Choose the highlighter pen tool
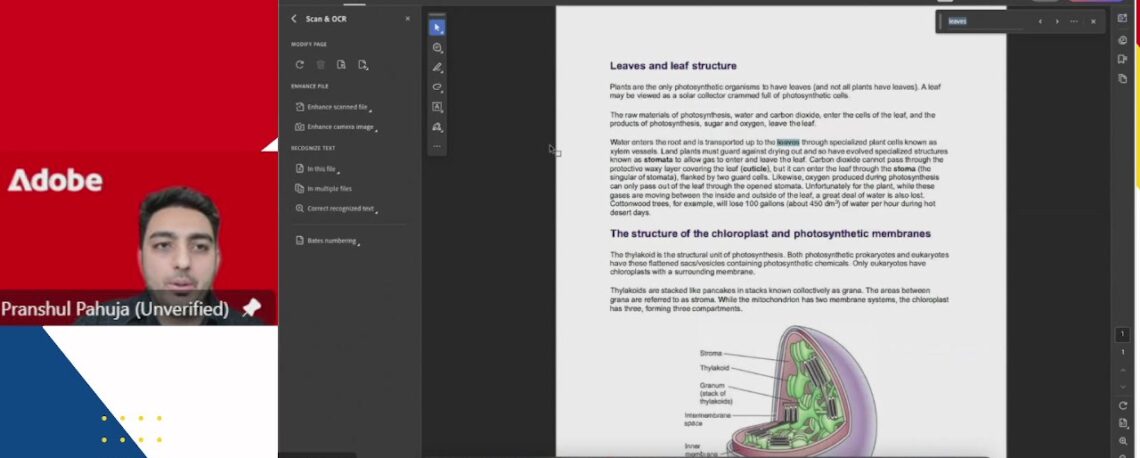 tap(437, 68)
